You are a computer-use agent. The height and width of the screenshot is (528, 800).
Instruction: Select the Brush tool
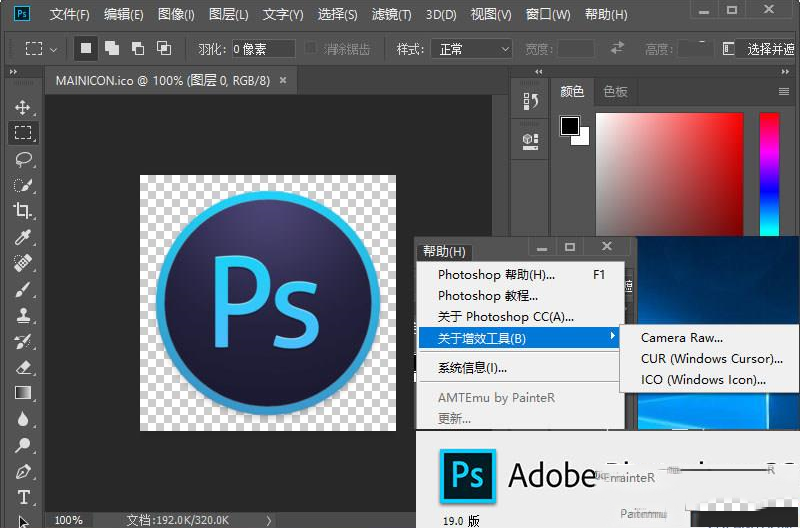(x=22, y=290)
